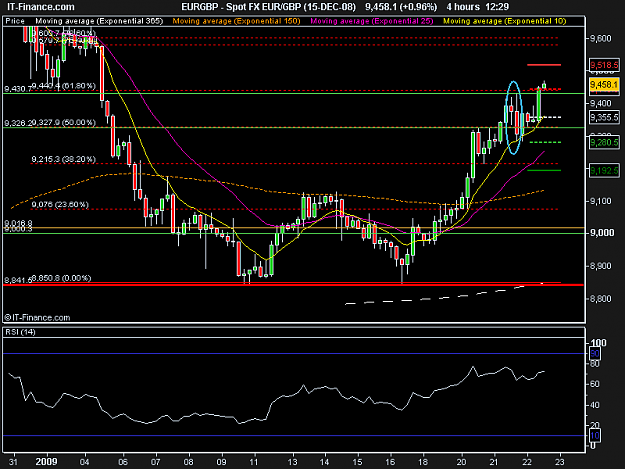Click the RSI (14) indicator label
Screen dimensions: 625x469
[20, 332]
